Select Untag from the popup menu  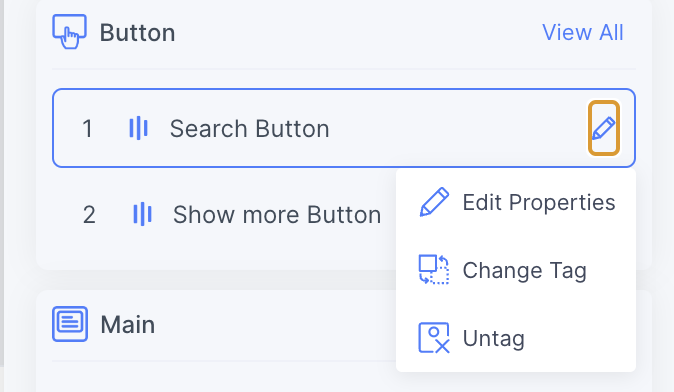click(516, 338)
